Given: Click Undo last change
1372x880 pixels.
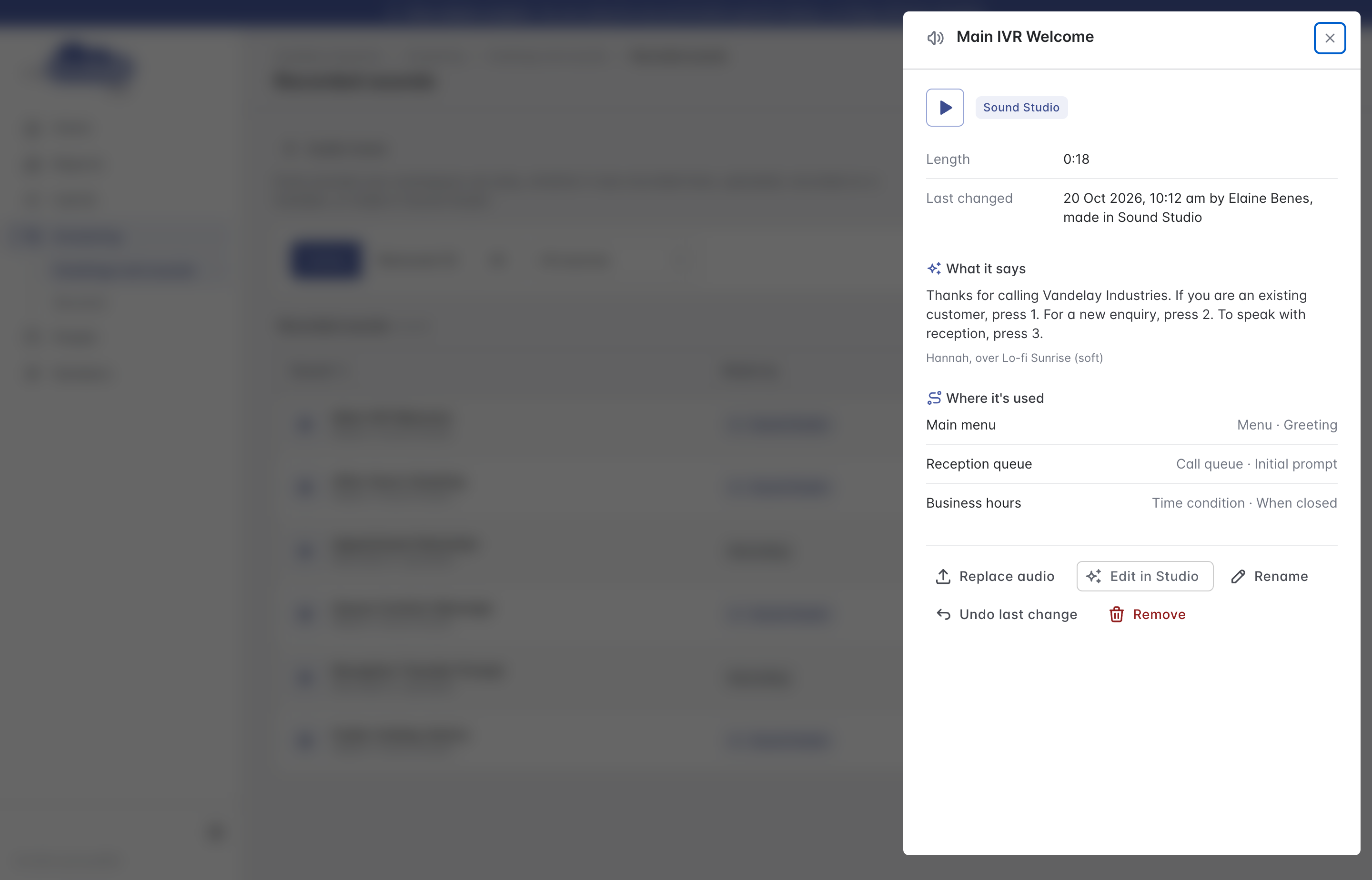Looking at the screenshot, I should click(x=1007, y=614).
